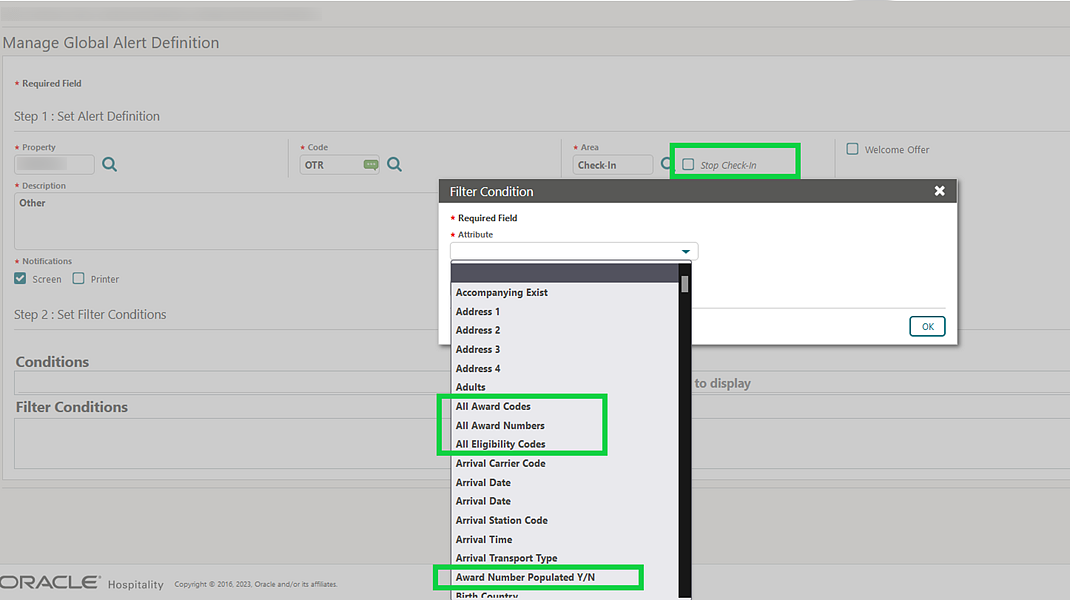
Task: Open the Property search magnifier icon
Action: [109, 165]
